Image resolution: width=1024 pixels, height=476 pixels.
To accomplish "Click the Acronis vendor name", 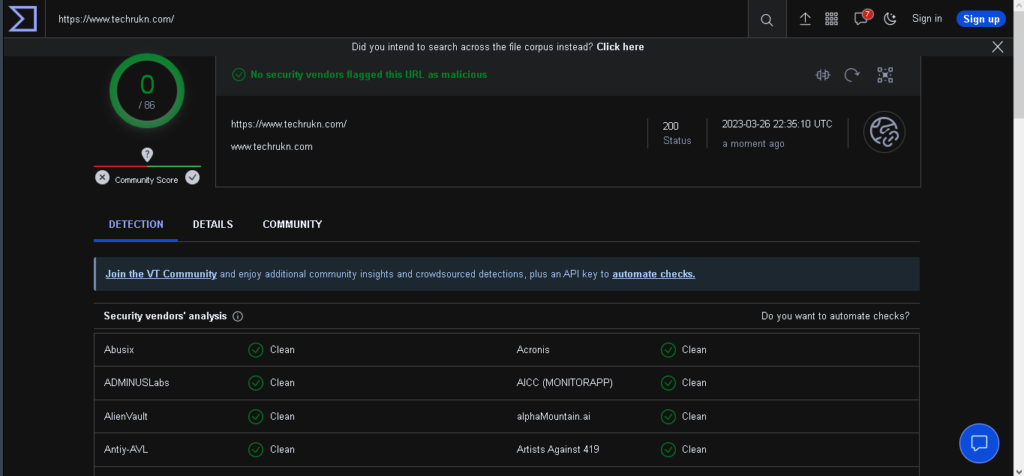I will click(x=533, y=350).
